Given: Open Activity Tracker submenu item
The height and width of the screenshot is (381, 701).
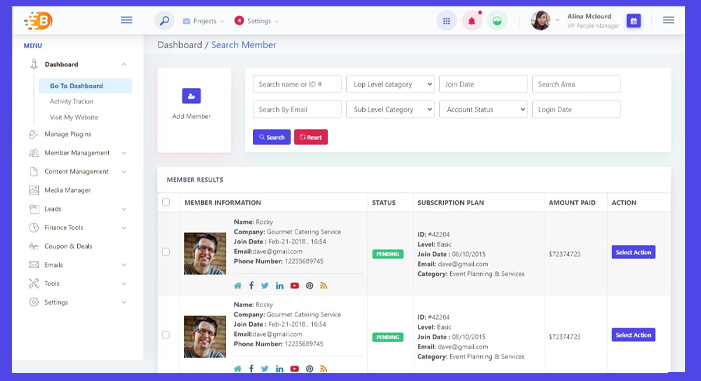Looking at the screenshot, I should pyautogui.click(x=72, y=102).
